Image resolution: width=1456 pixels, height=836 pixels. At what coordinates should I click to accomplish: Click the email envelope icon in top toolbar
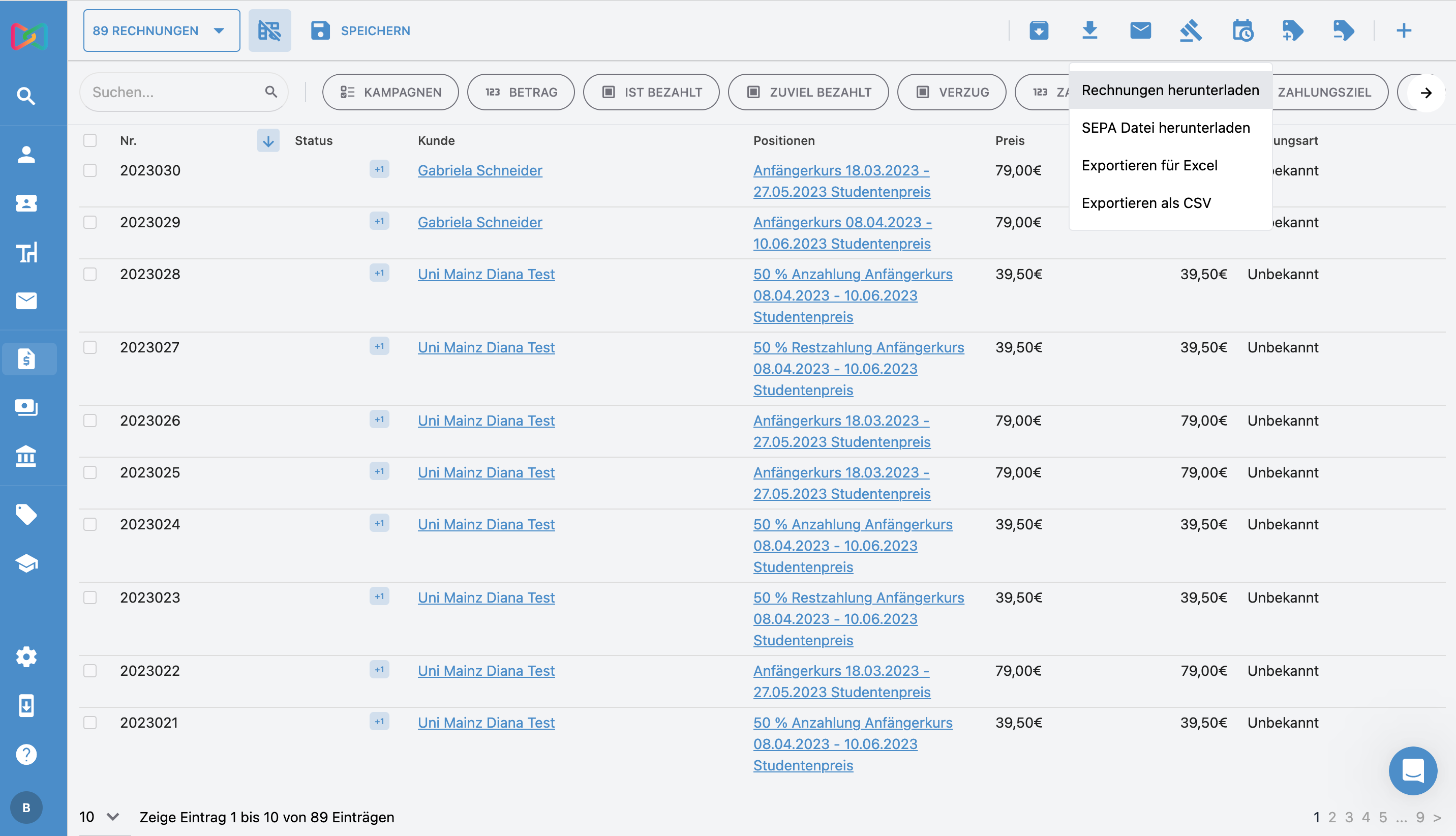[1140, 31]
